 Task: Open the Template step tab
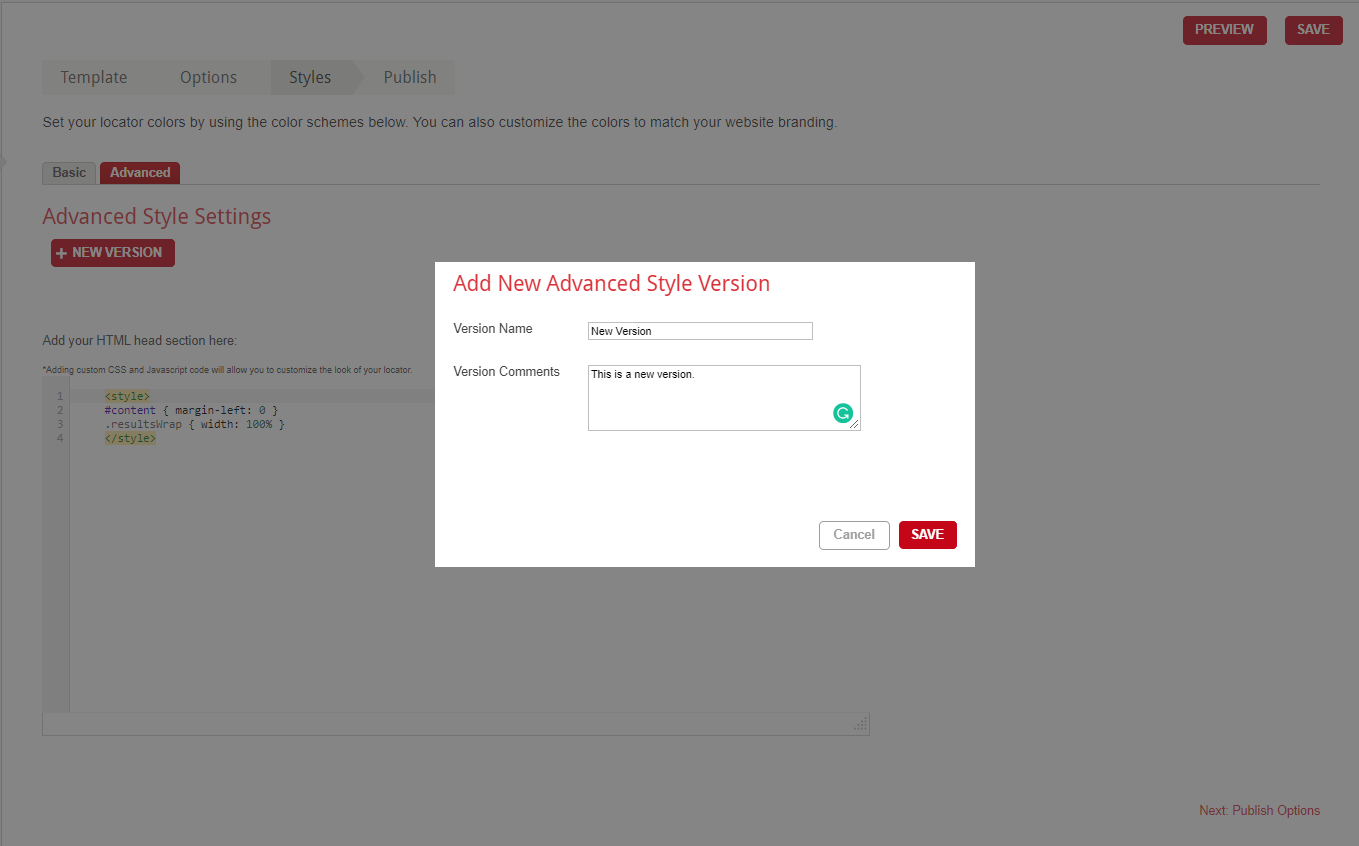[x=94, y=78]
